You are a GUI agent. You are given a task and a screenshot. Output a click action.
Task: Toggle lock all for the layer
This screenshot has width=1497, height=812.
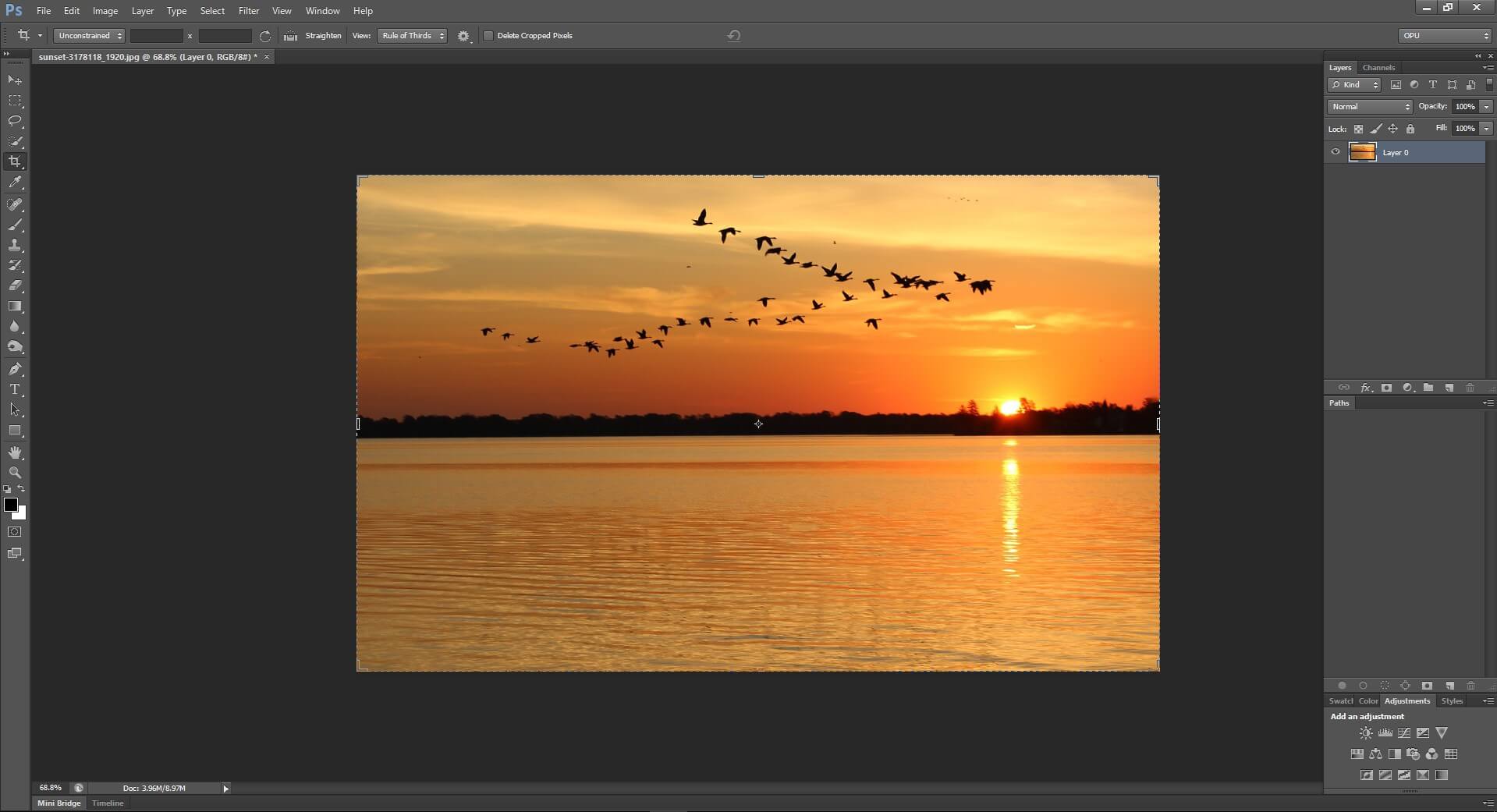tap(1410, 129)
